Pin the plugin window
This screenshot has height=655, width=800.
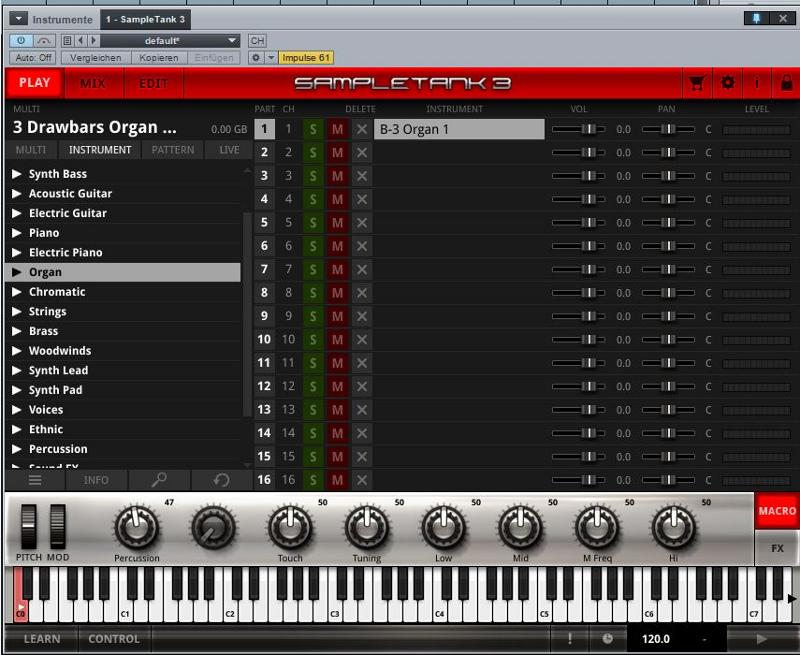(x=756, y=19)
